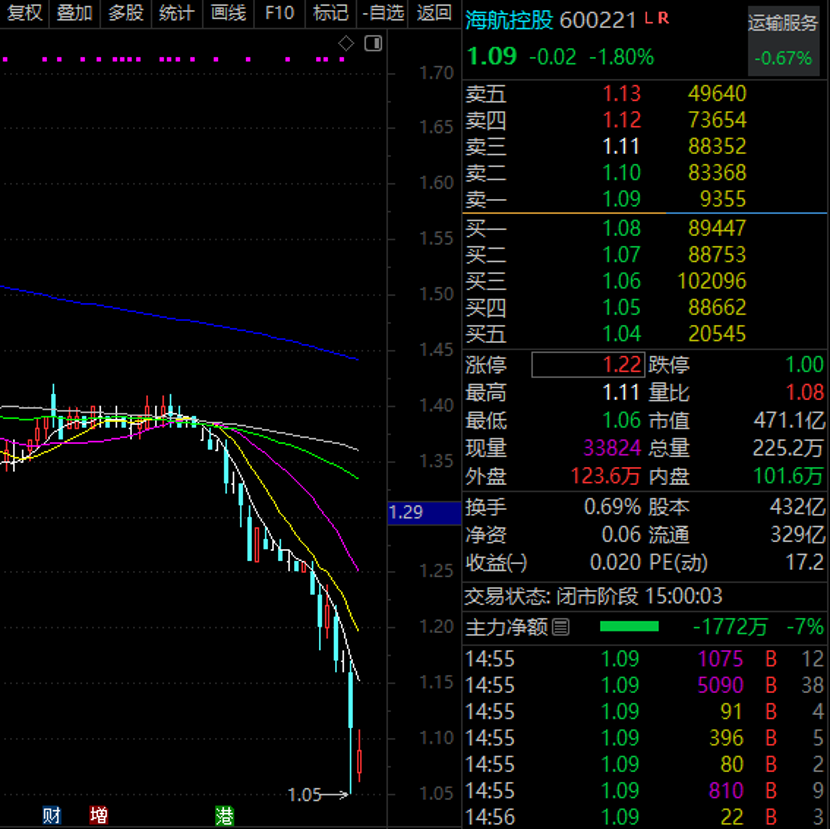Select the 卖四 price 1.12
This screenshot has height=830, width=830.
(622, 120)
